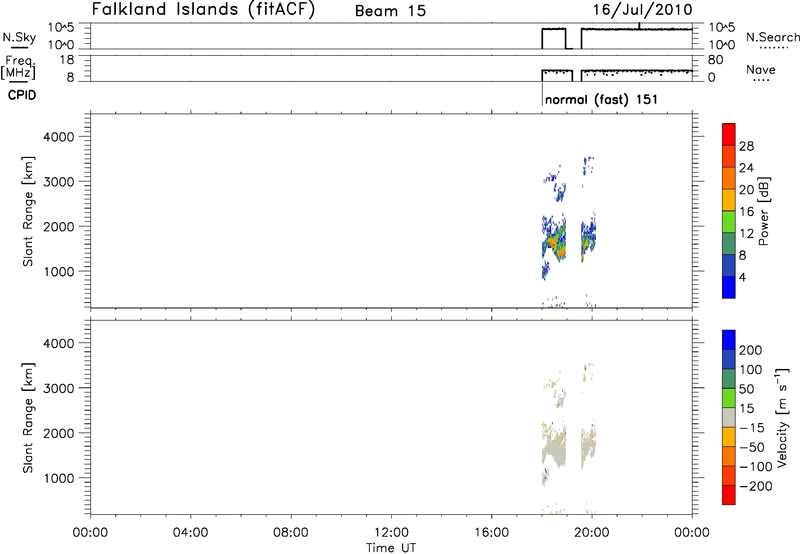800x554 pixels.
Task: Click the '04:00' time tick label
Action: coord(190,533)
